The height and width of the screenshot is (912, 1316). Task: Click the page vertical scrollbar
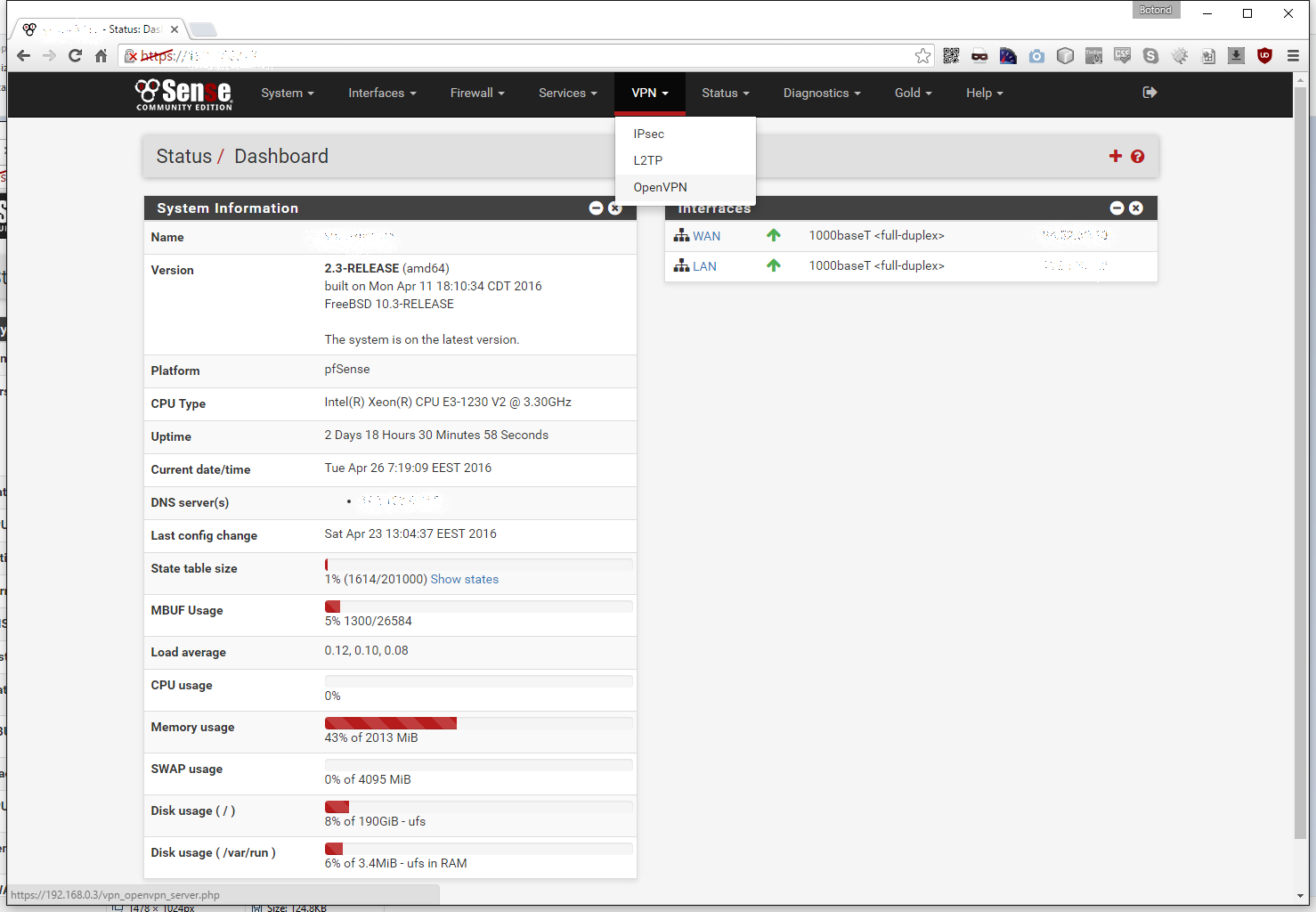click(x=1300, y=463)
